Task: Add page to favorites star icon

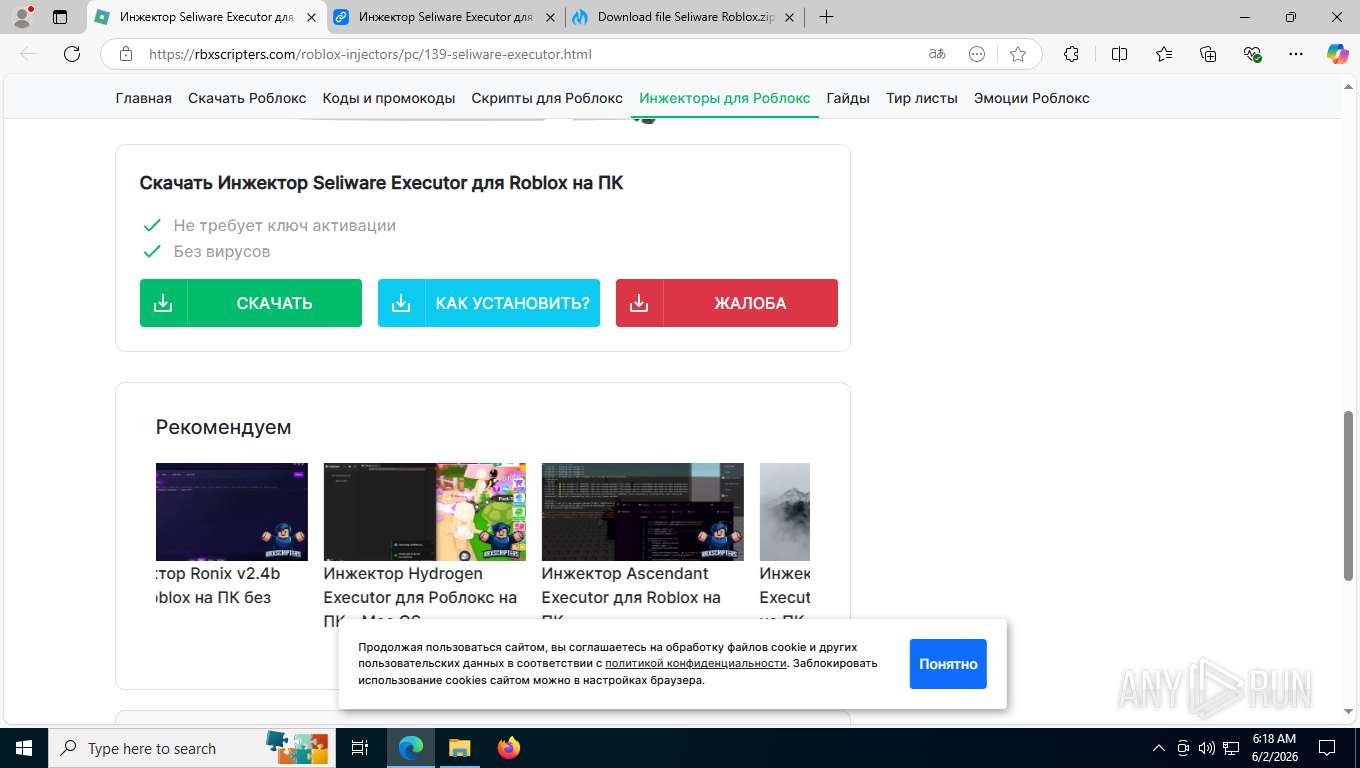Action: point(1018,54)
